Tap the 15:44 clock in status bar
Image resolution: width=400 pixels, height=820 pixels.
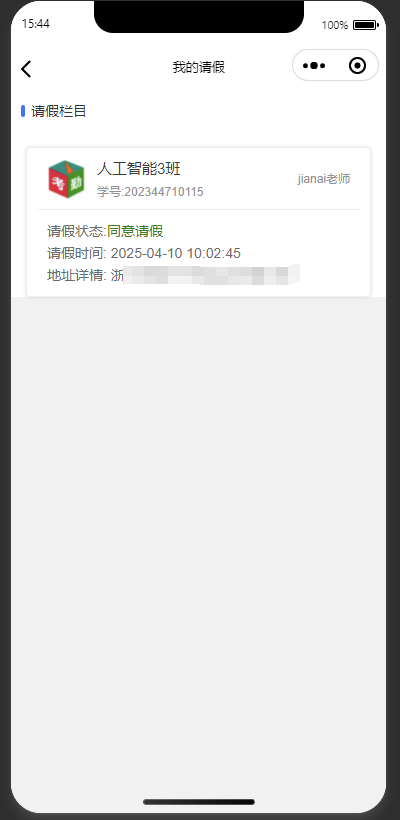click(x=36, y=24)
